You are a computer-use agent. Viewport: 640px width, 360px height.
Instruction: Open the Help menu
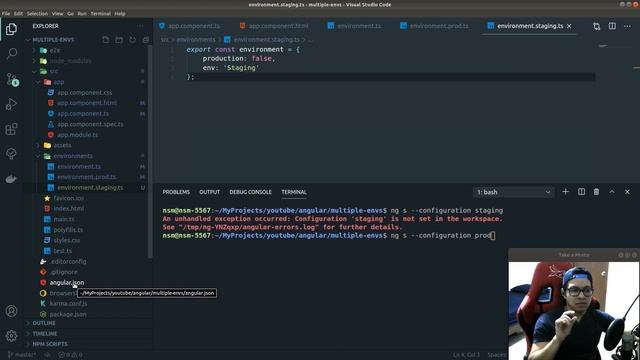[x=120, y=13]
